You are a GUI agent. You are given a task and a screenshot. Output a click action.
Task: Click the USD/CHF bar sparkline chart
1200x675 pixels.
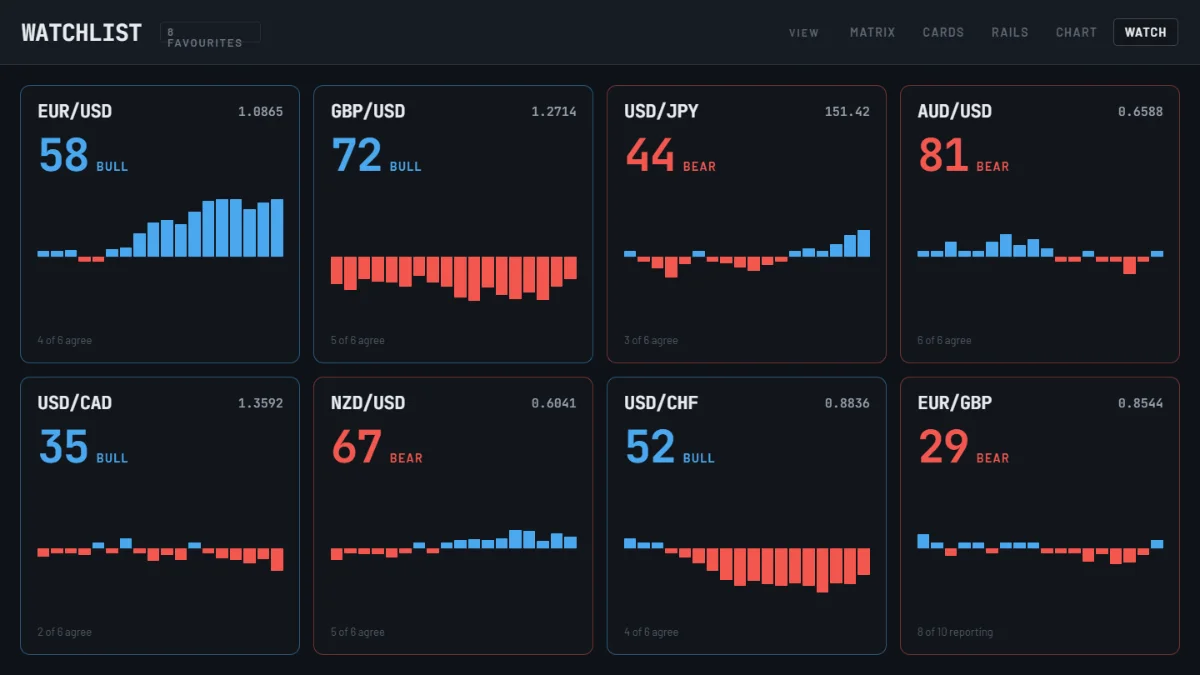pyautogui.click(x=747, y=548)
